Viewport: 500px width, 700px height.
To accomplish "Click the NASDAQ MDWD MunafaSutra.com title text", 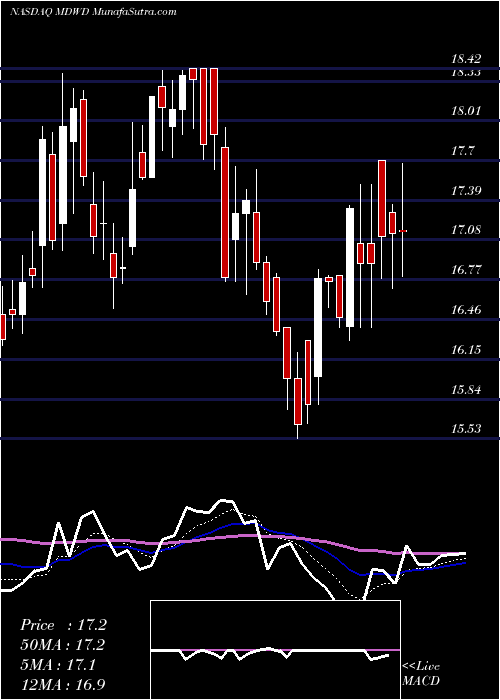I will click(93, 12).
